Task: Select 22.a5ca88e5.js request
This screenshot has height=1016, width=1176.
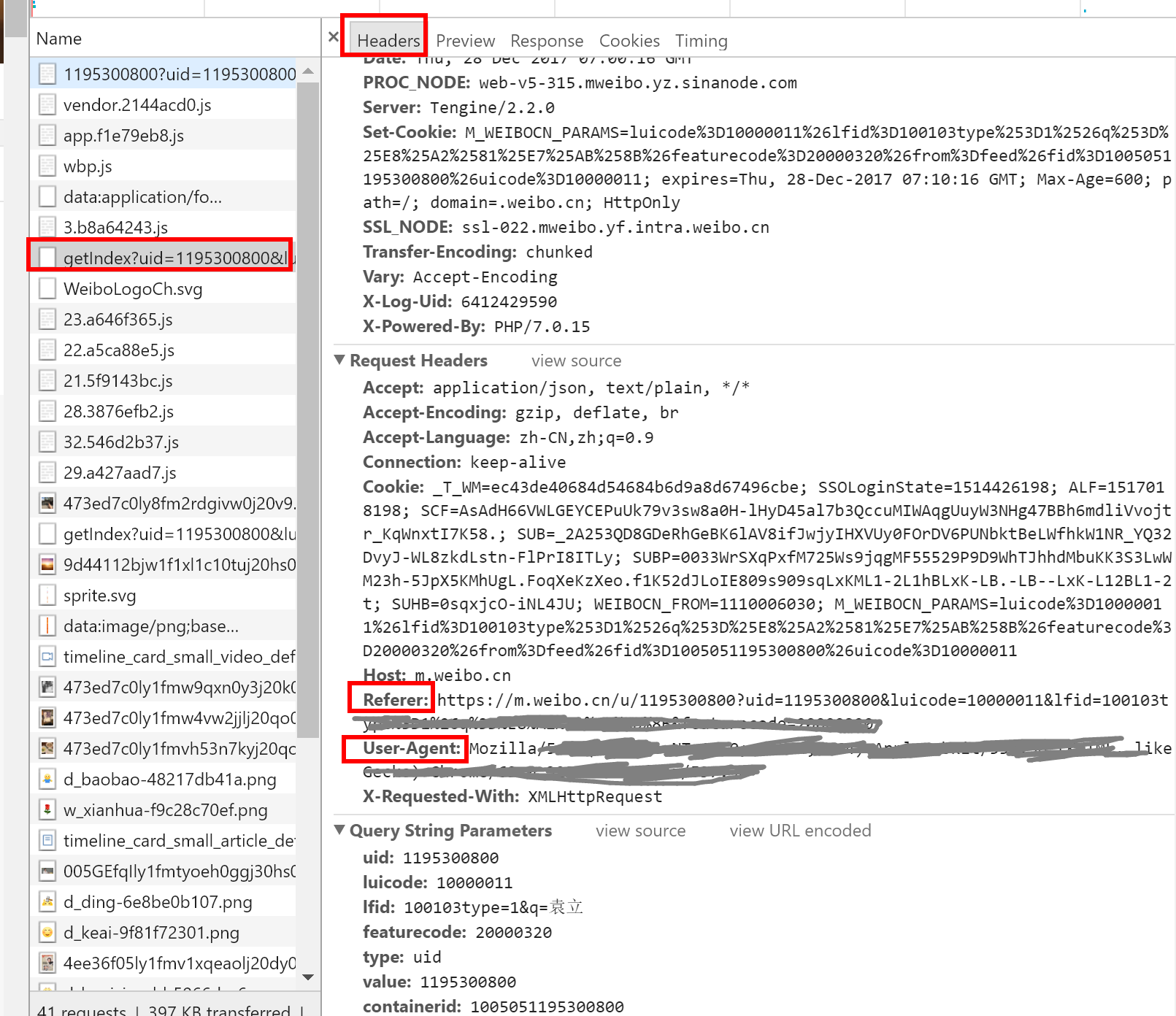Action: point(164,350)
